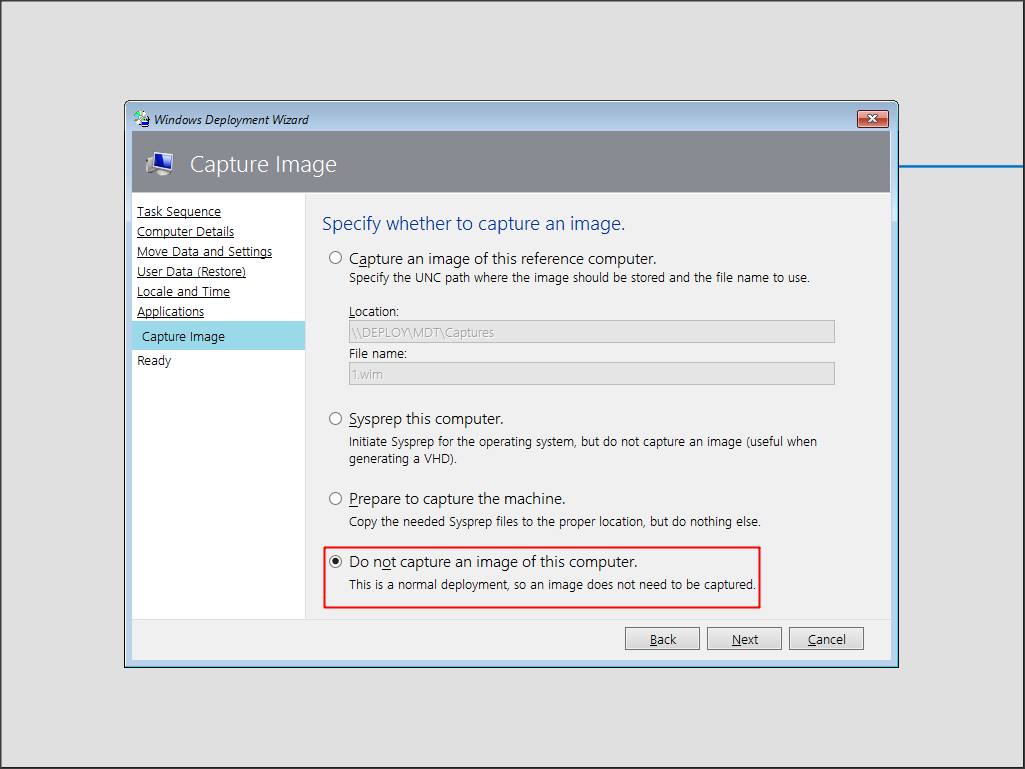Select Capture an image of this reference computer
Viewport: 1025px width, 769px height.
pos(336,258)
